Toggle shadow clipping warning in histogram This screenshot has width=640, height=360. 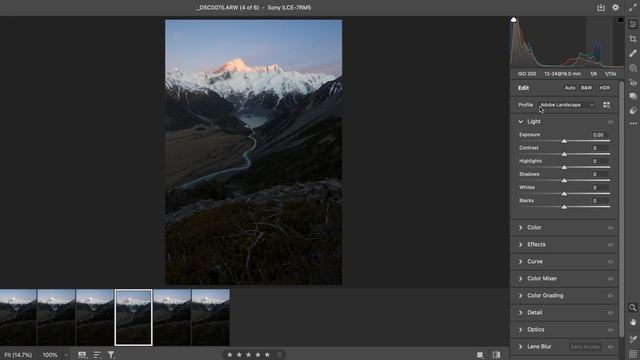(x=513, y=20)
